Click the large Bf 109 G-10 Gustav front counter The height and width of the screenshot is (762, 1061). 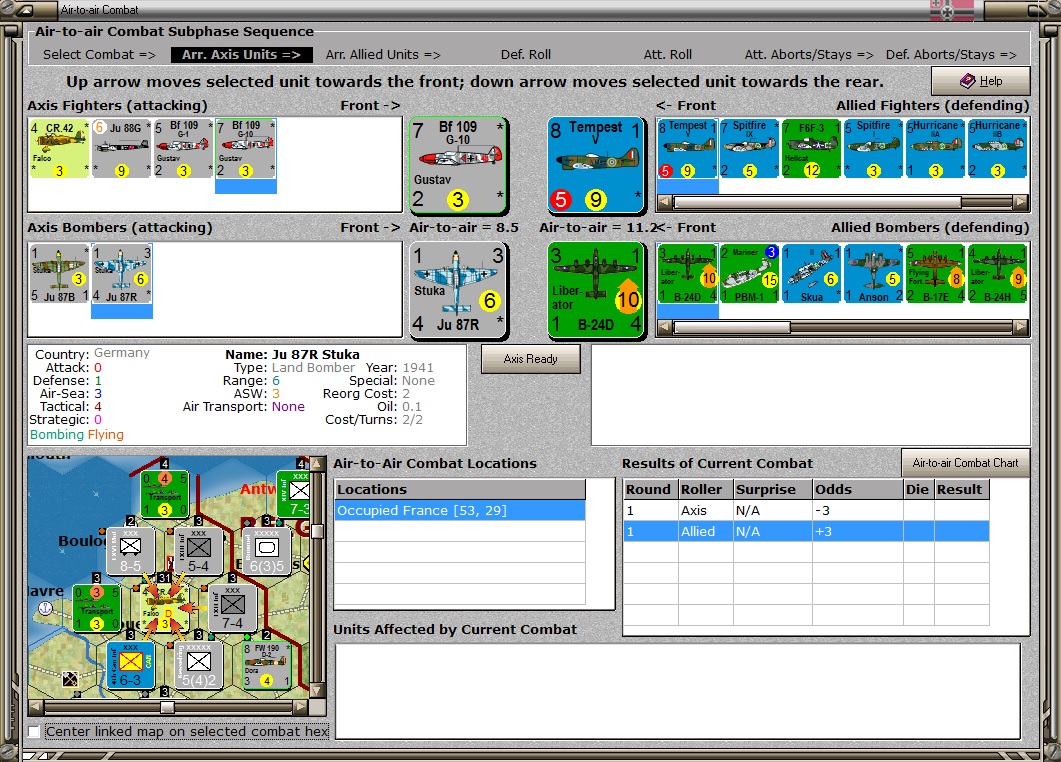coord(458,165)
